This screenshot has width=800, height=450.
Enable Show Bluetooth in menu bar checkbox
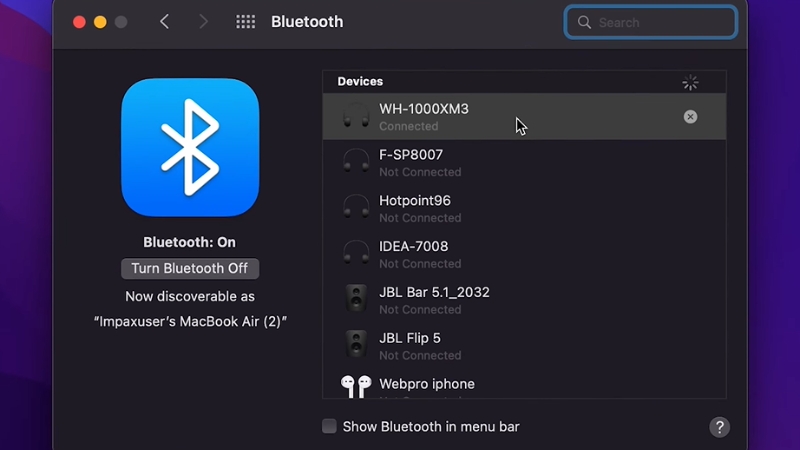pyautogui.click(x=329, y=426)
